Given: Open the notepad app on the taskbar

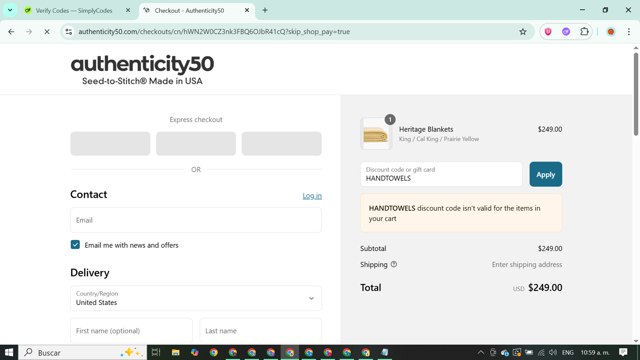Looking at the screenshot, I should tap(384, 352).
